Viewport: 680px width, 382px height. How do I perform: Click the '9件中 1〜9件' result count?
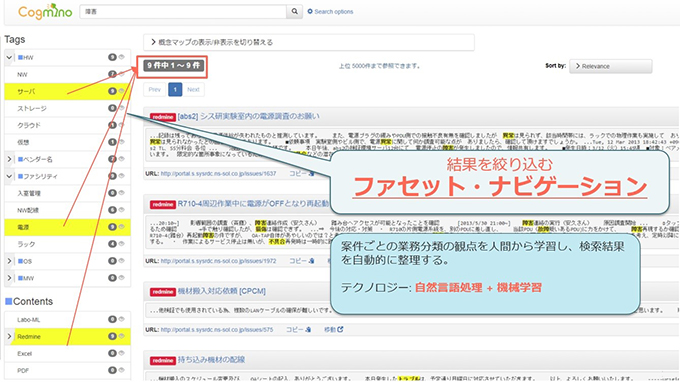173,65
